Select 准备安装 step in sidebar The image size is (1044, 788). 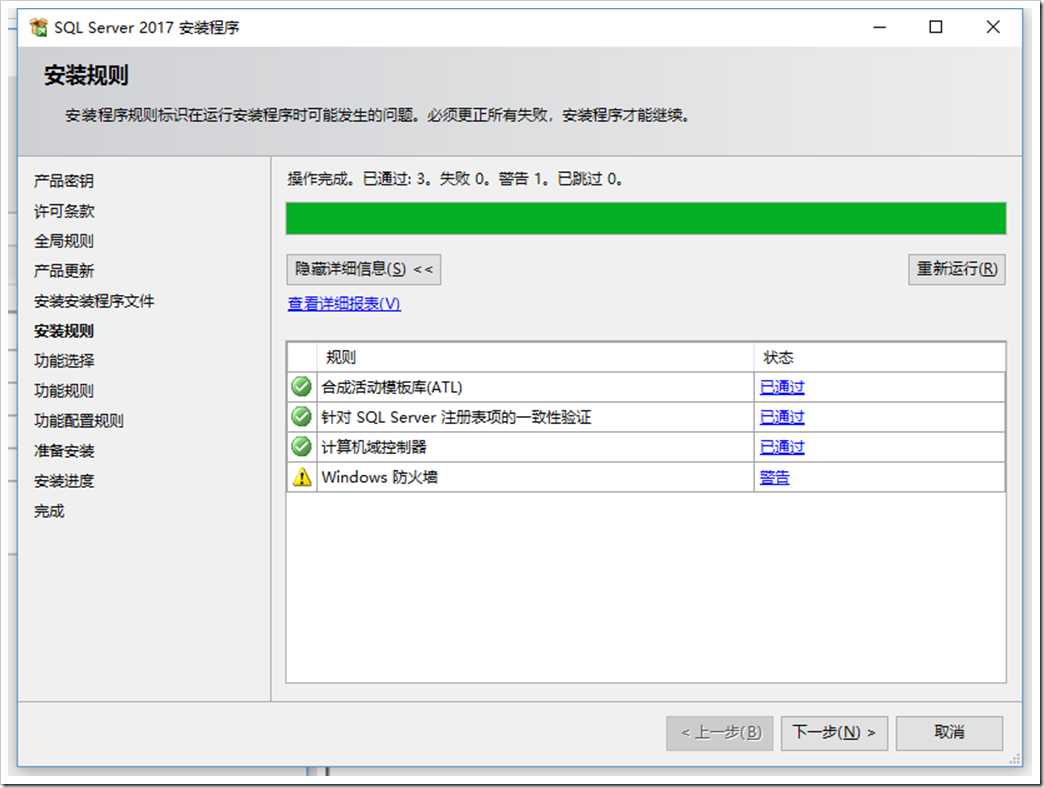(x=64, y=451)
